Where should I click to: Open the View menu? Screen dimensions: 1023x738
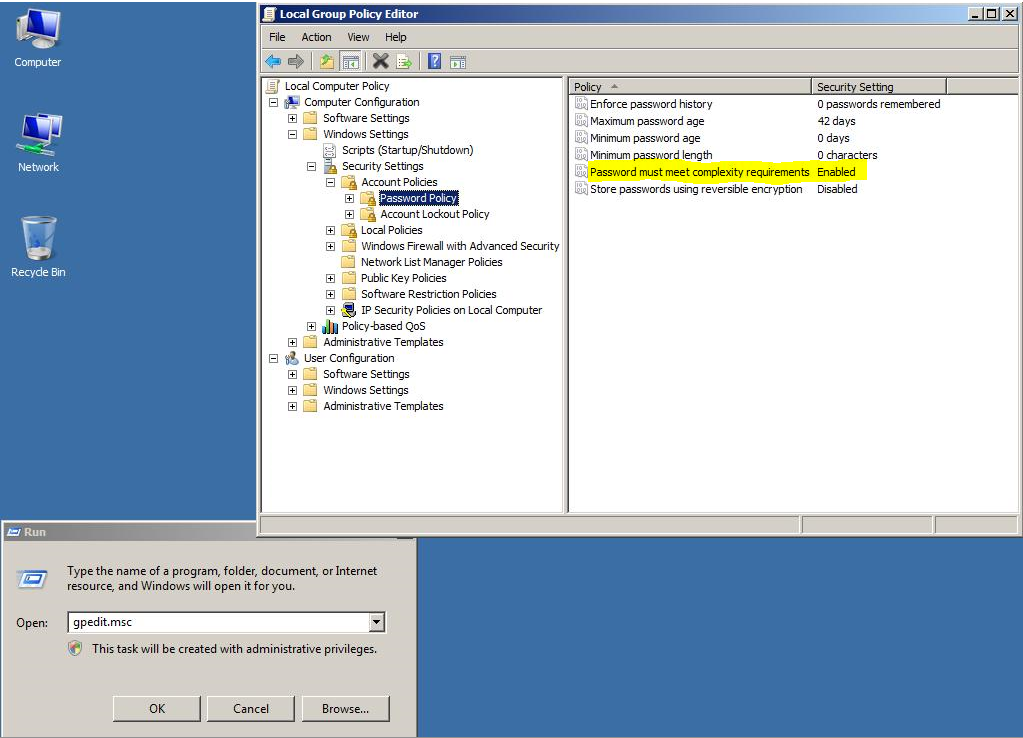pos(358,37)
